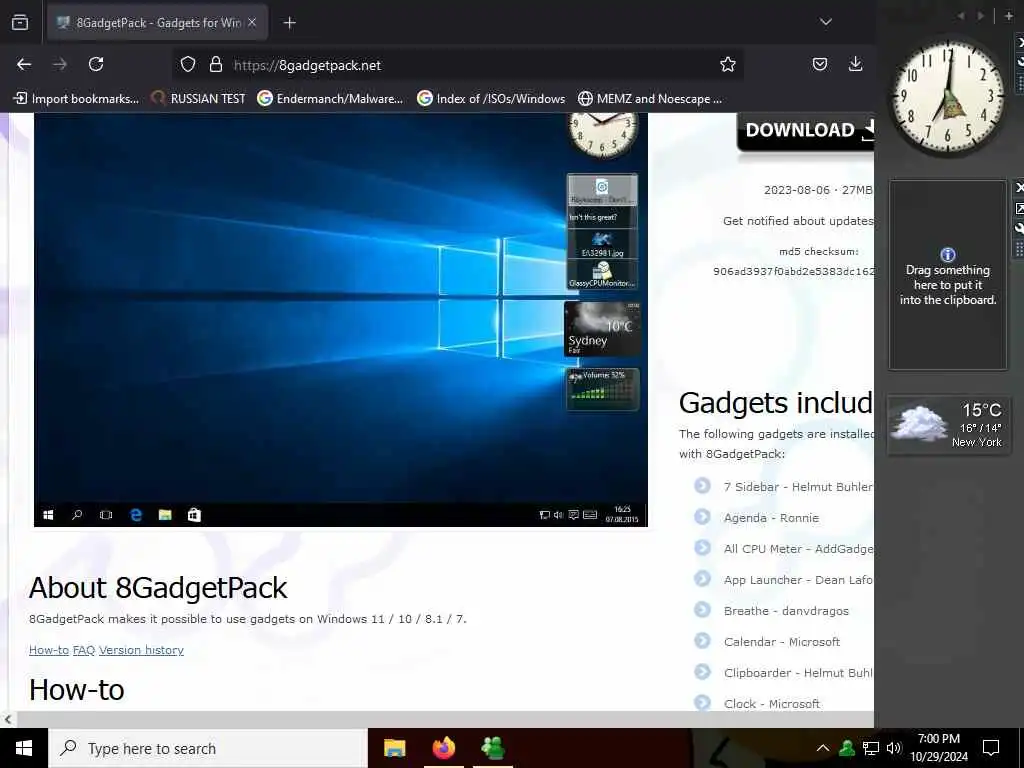Open the MEMZ and Noescape bookmark
The image size is (1024, 768).
650,99
